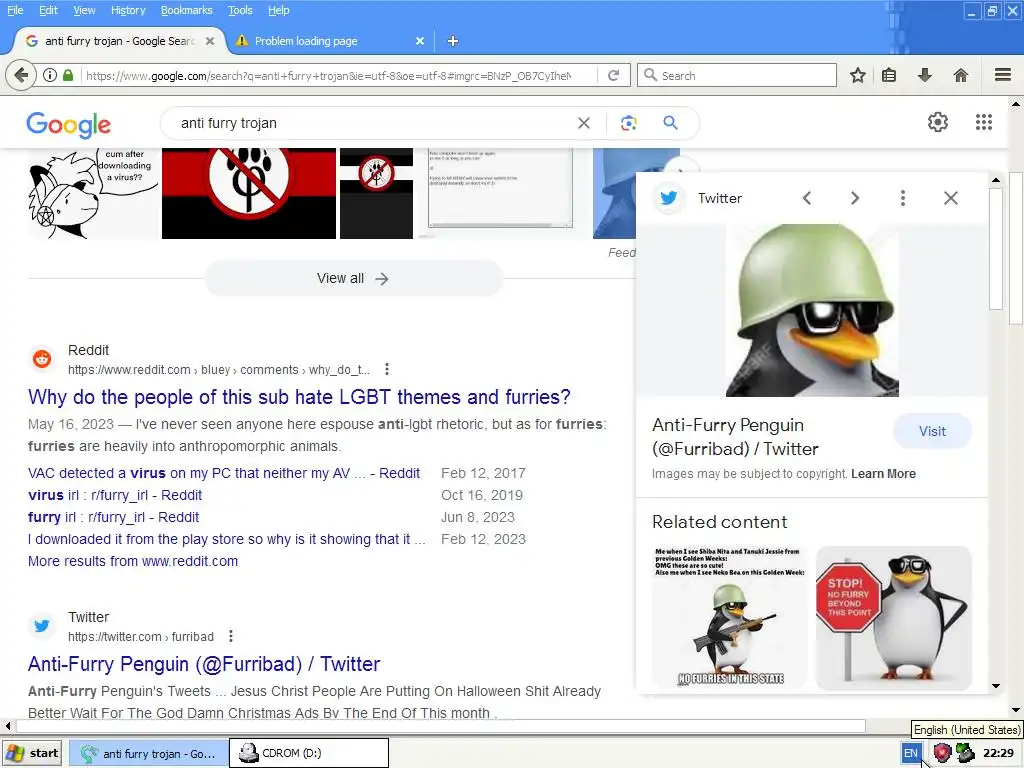1024x768 pixels.
Task: Open more options for Twitter result
Action: [231, 636]
